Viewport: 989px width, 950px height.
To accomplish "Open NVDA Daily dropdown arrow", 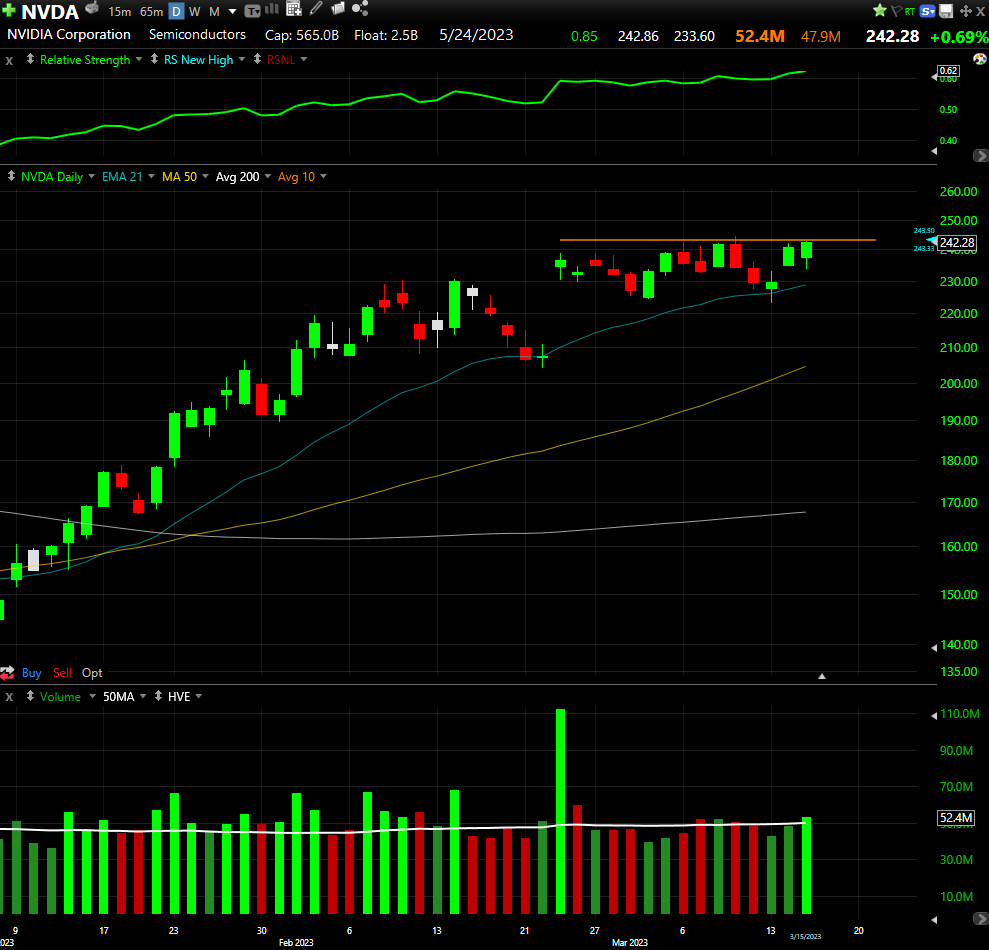I will tap(91, 176).
